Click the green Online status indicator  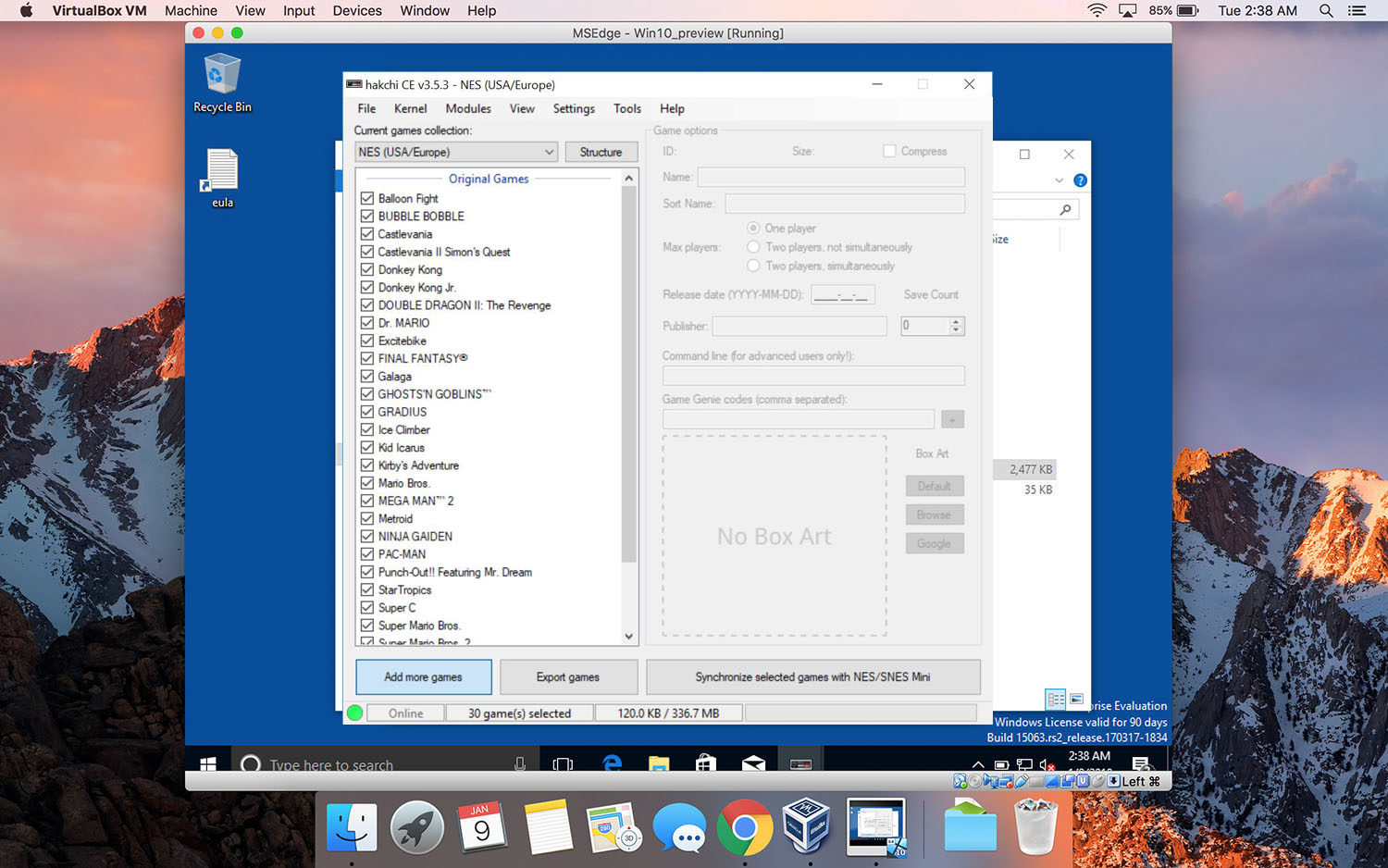tap(354, 713)
